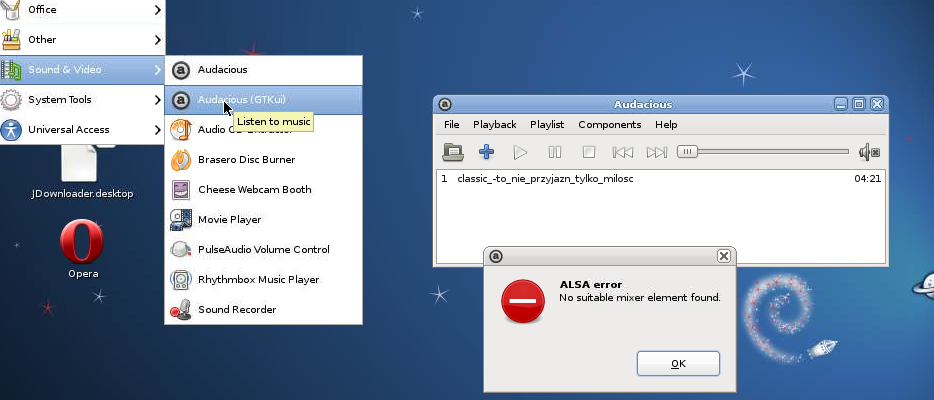
Task: Expand the System Tools category
Action: (82, 99)
